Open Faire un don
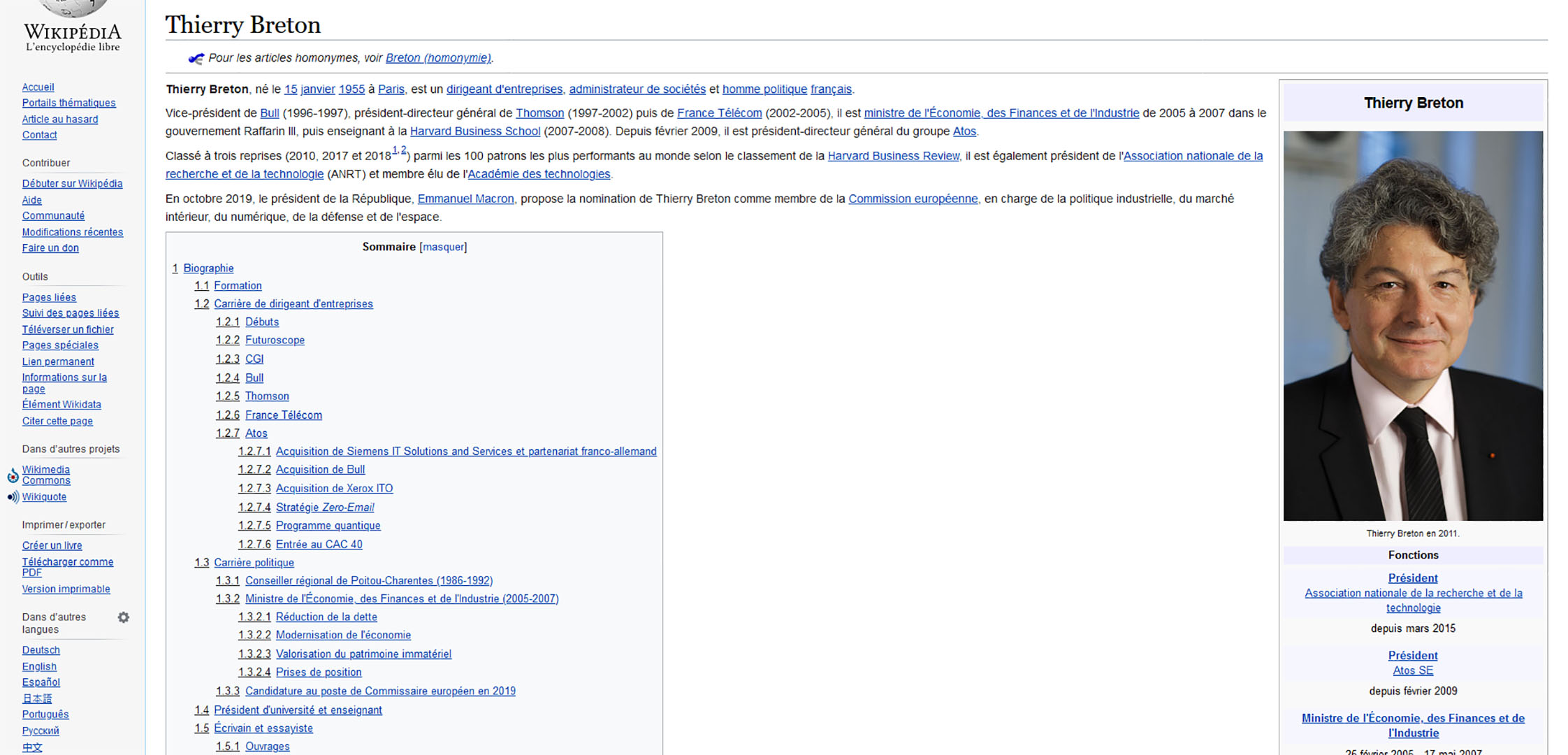 coord(50,248)
